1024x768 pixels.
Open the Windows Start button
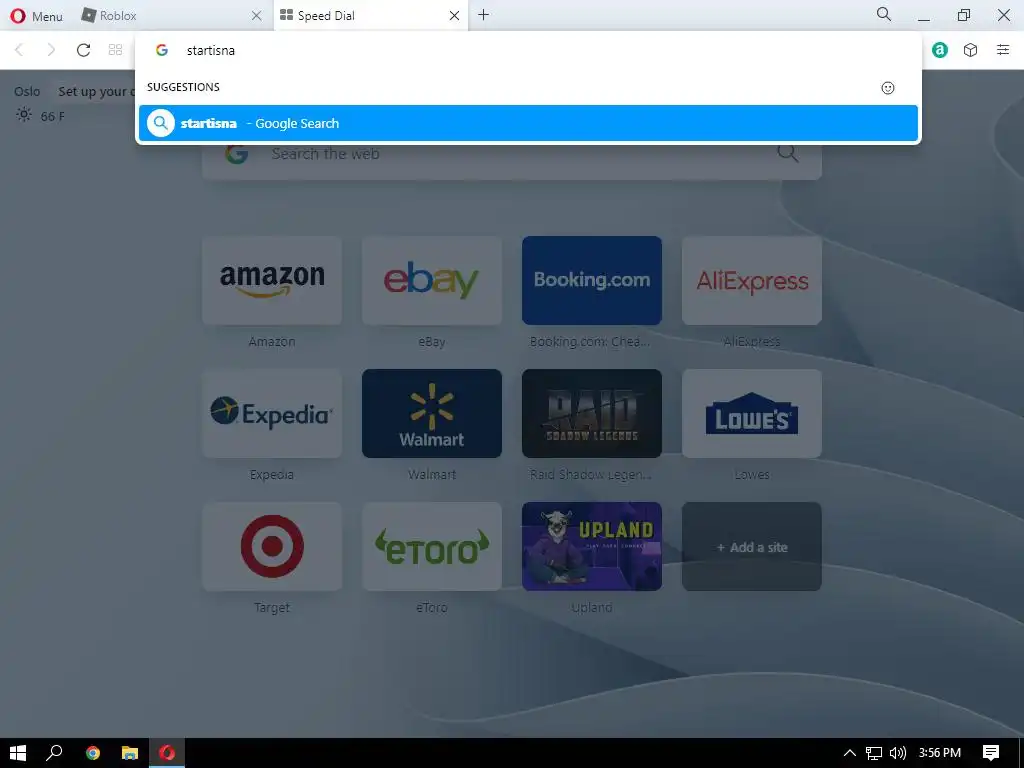coord(18,753)
